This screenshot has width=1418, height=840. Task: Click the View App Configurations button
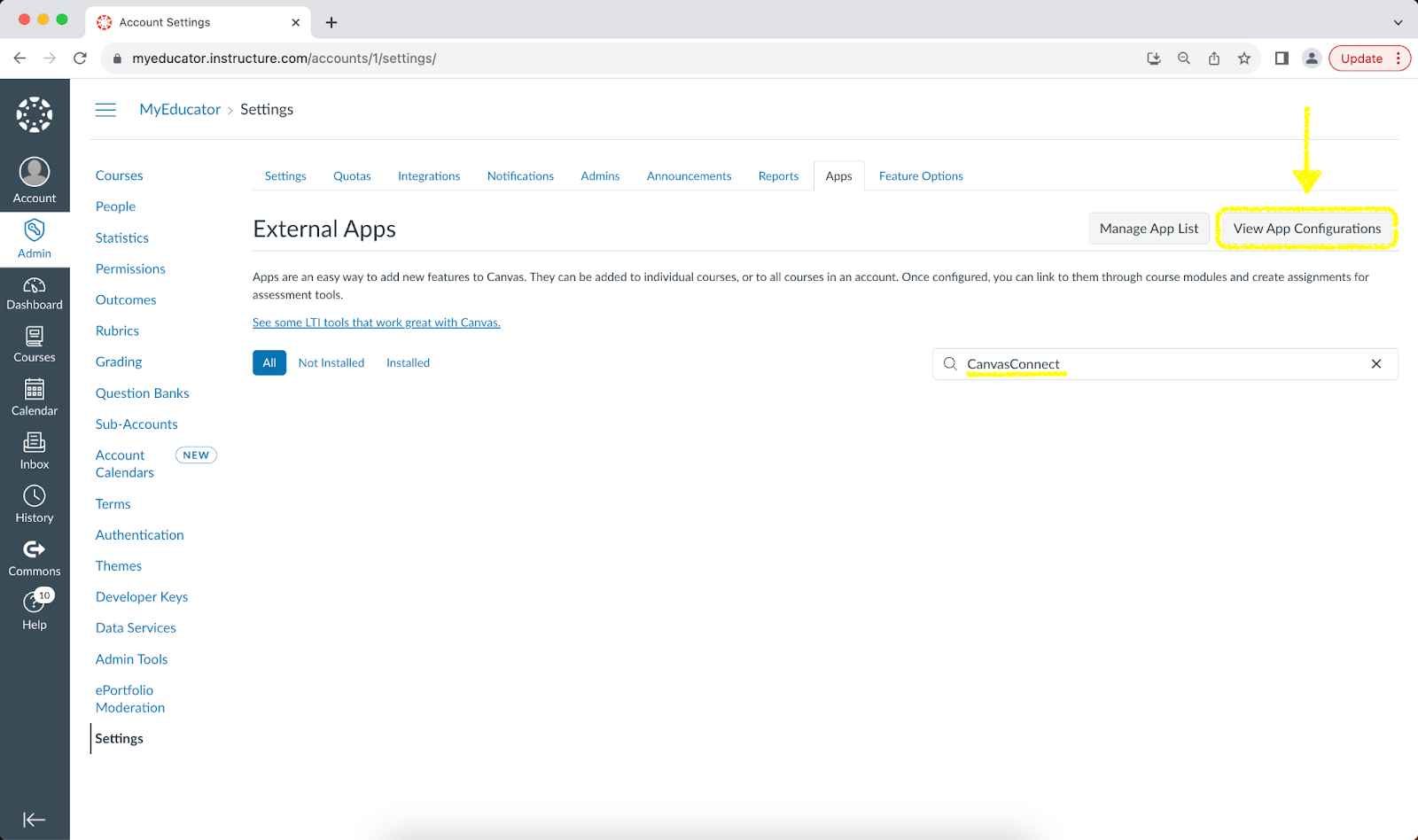click(1306, 229)
